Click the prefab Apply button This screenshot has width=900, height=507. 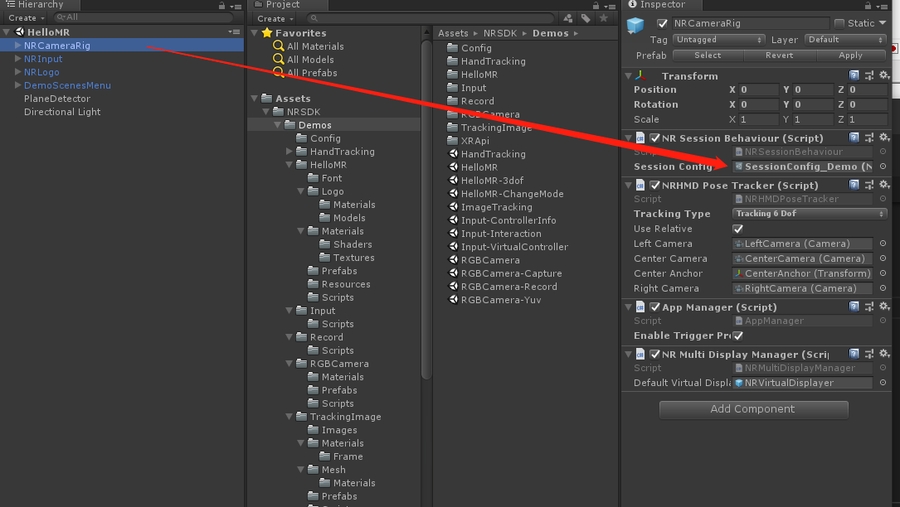tap(850, 56)
